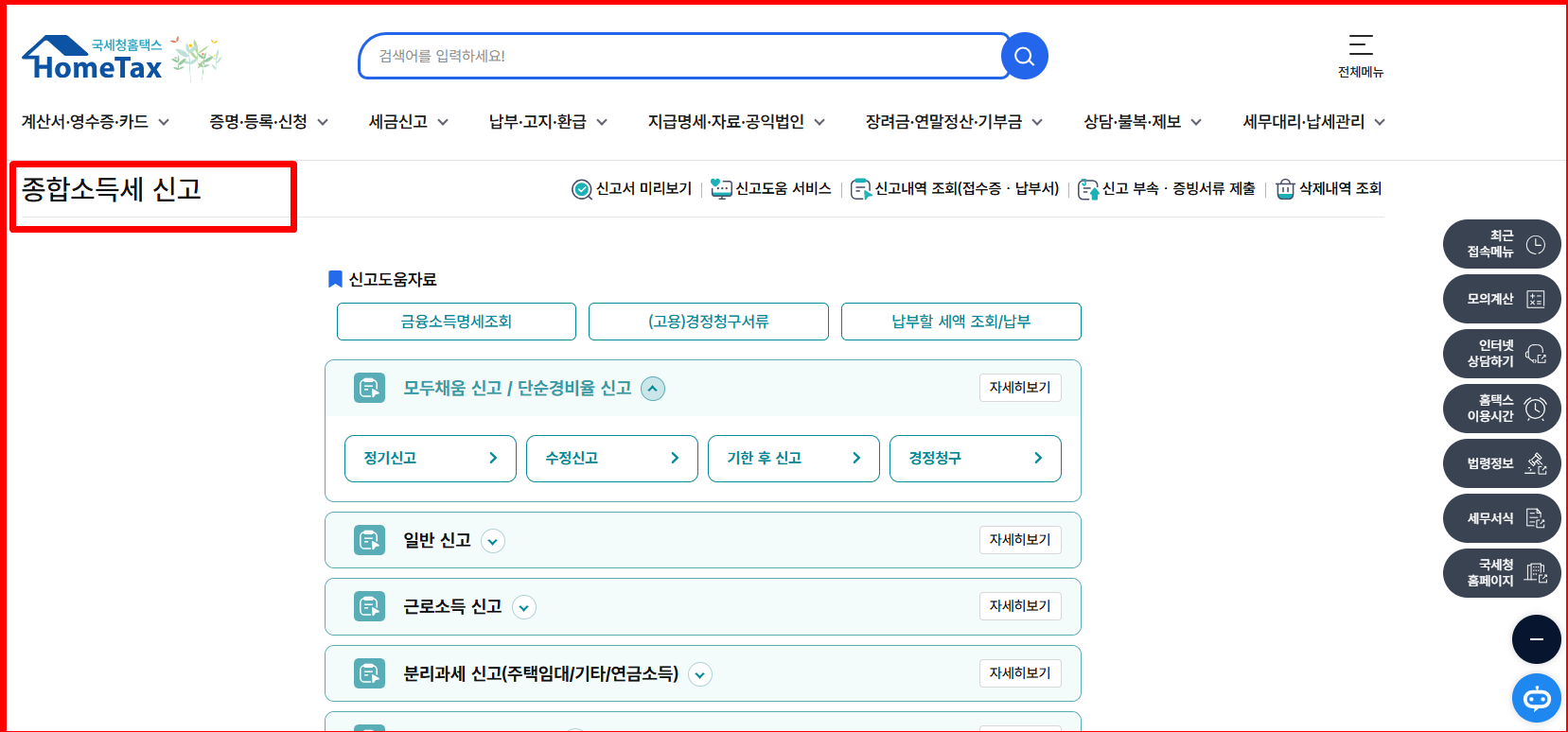Image resolution: width=1568 pixels, height=732 pixels.
Task: Click the 기한 후 신고 button
Action: (x=794, y=459)
